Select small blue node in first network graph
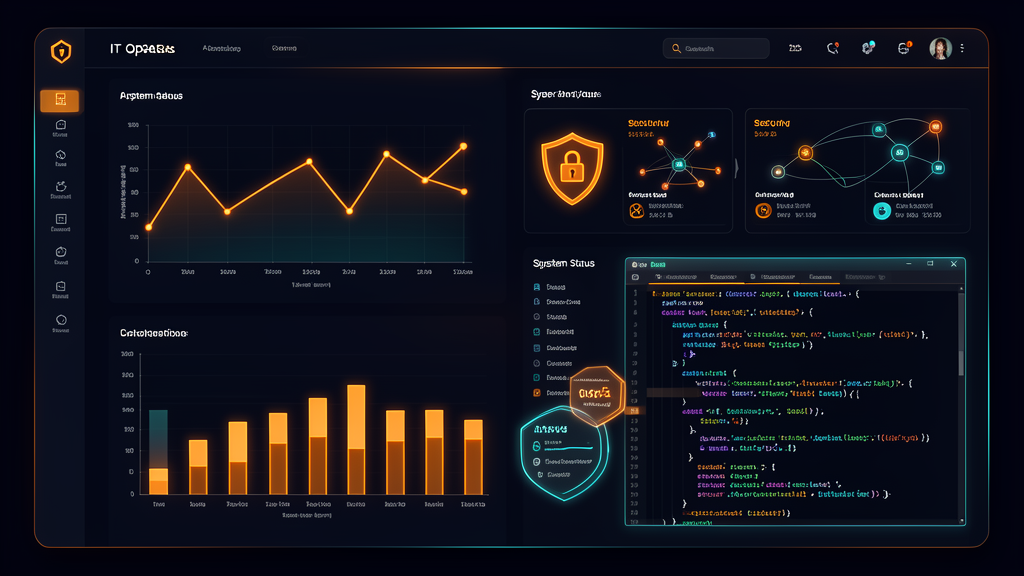 [712, 135]
